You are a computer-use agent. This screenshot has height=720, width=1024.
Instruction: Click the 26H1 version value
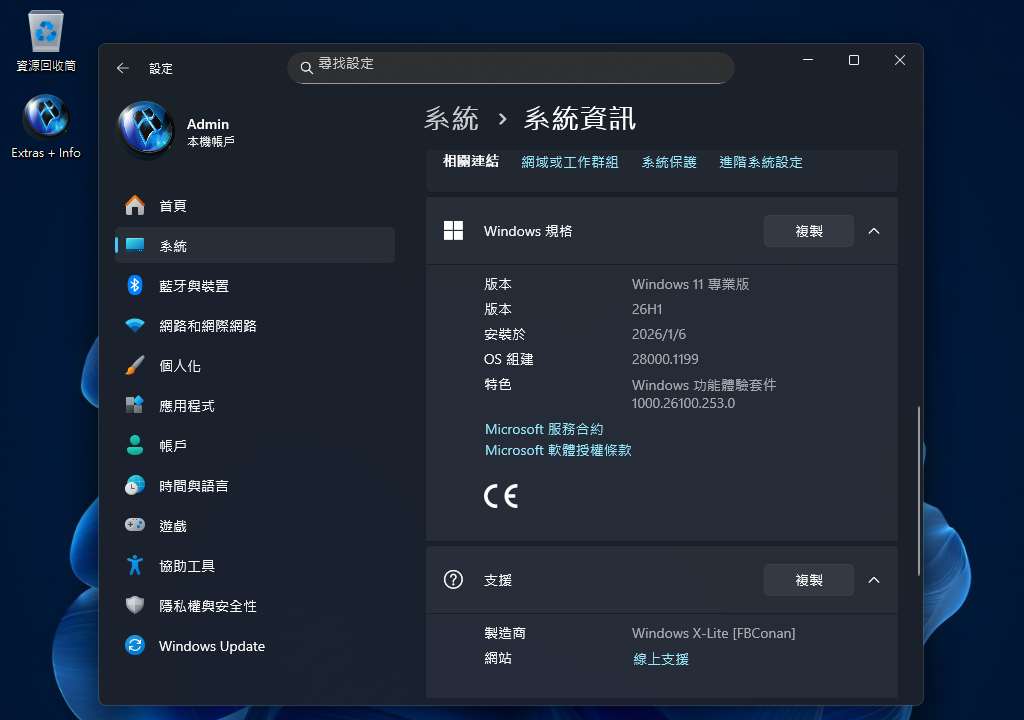point(647,309)
